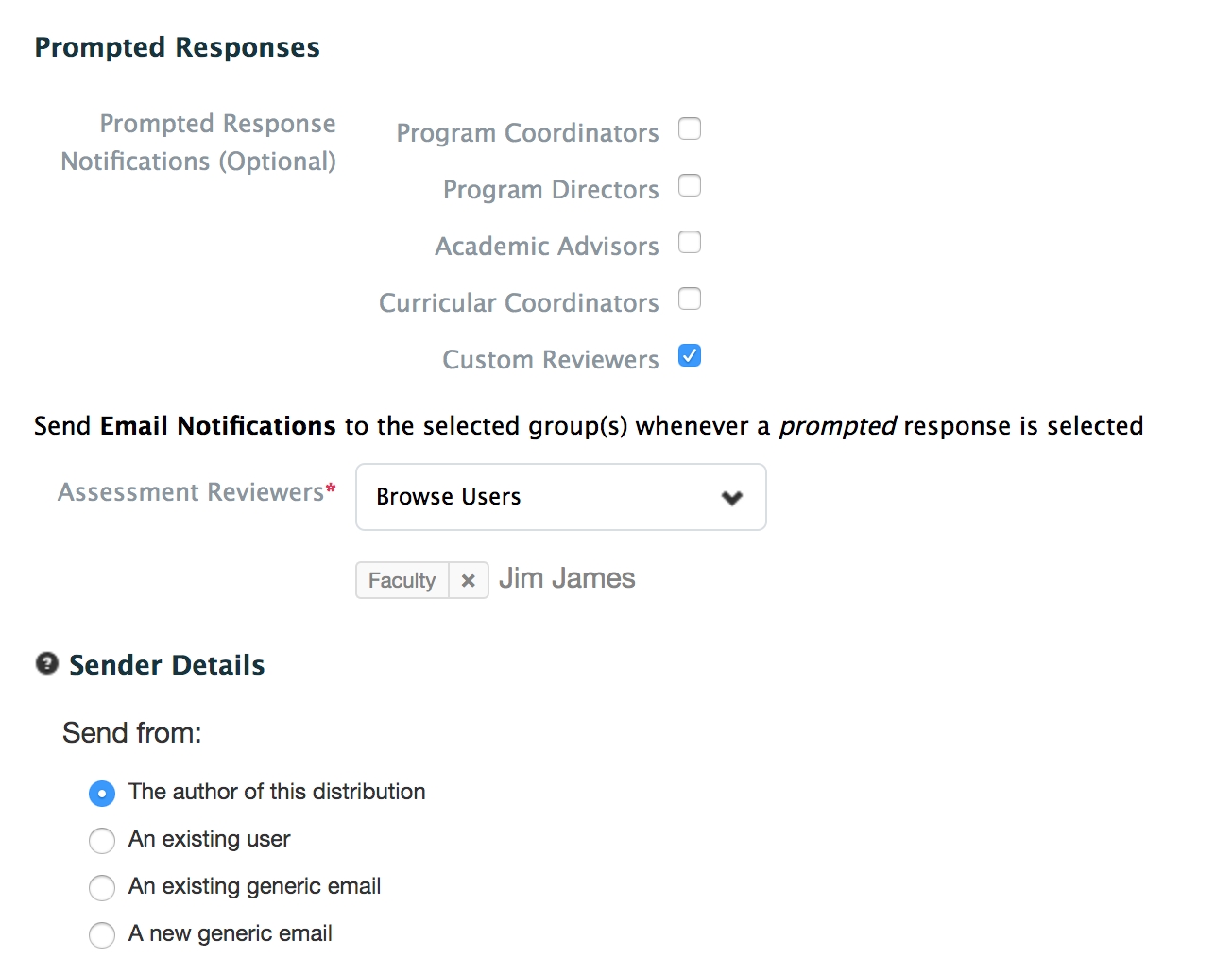Select 'The author of this distribution' option

click(102, 793)
